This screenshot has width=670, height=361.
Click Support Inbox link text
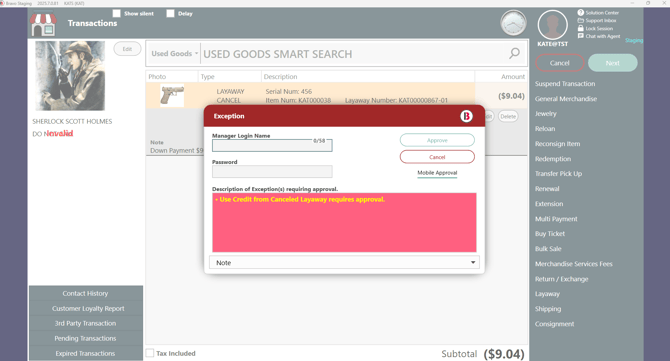click(x=601, y=21)
